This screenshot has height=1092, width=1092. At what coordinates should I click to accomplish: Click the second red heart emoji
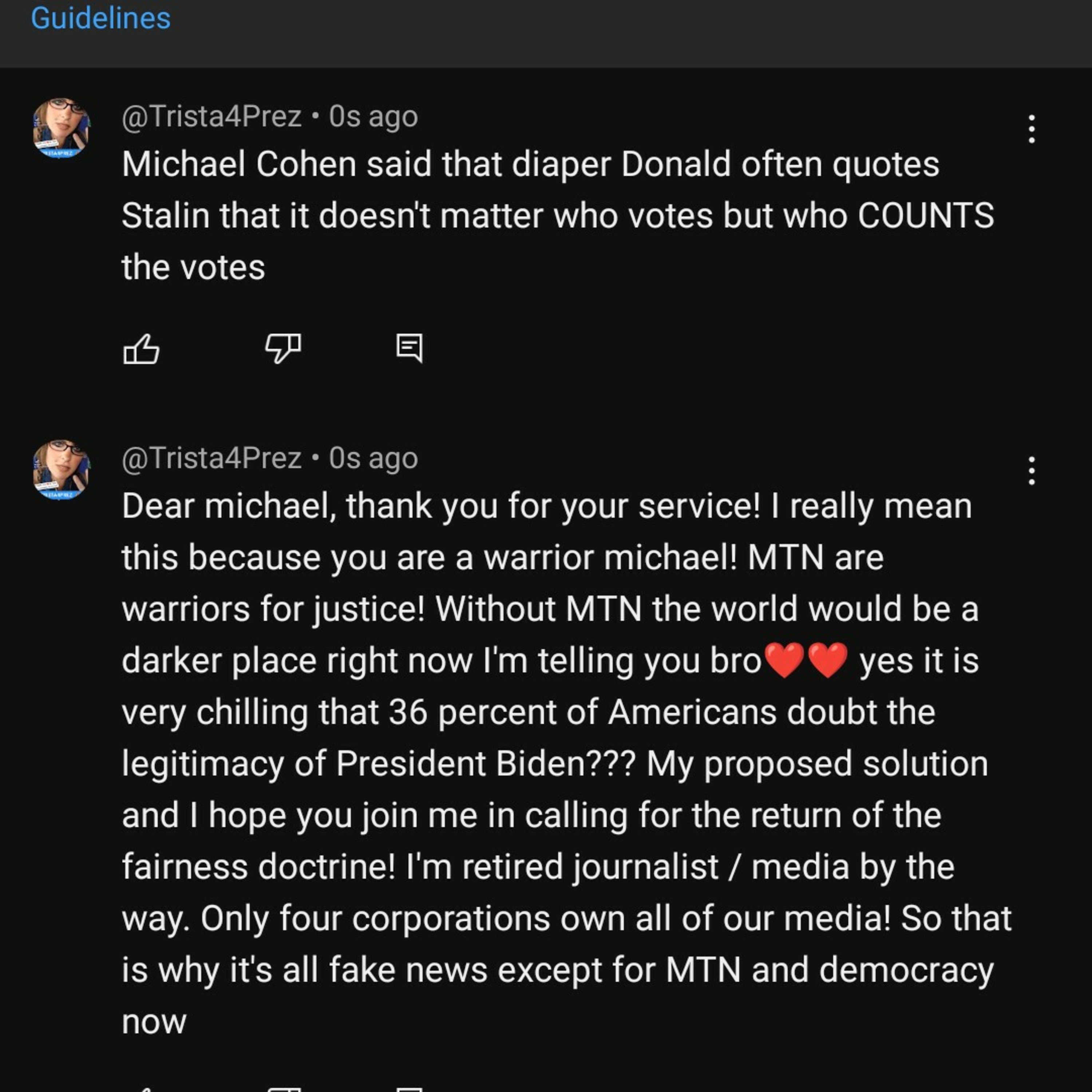pos(827,660)
